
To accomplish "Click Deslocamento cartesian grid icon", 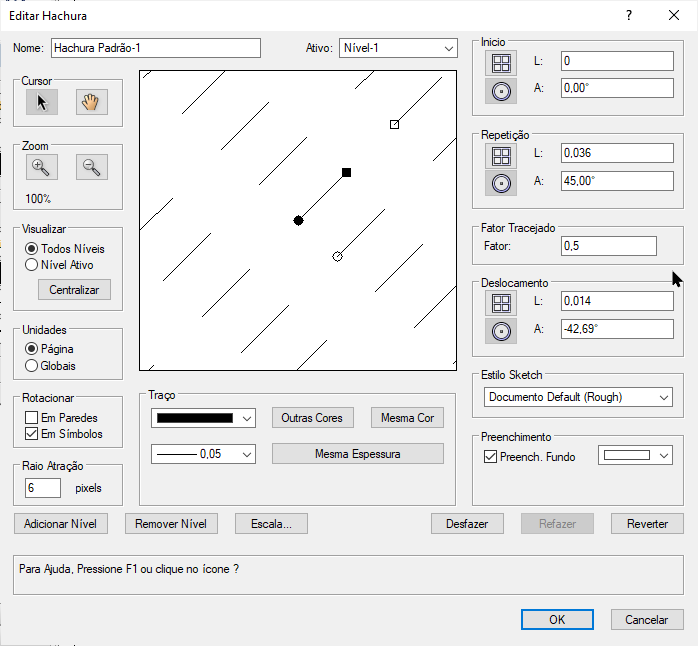I will tap(501, 303).
